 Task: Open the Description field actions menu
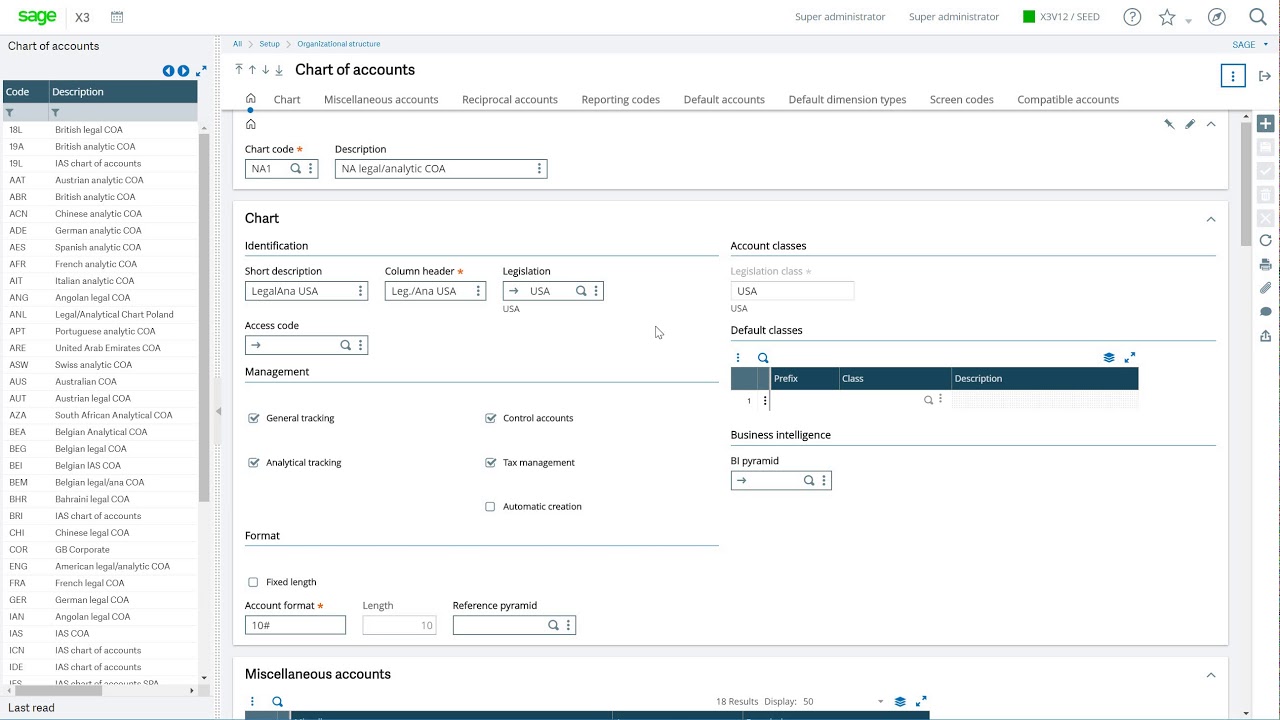pos(539,169)
